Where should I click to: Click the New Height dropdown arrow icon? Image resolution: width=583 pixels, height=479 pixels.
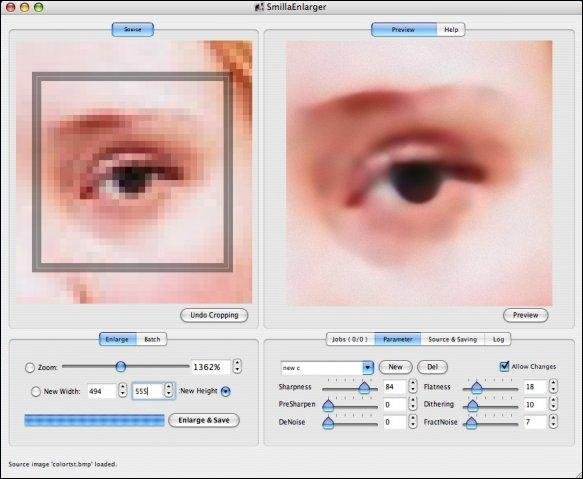click(x=226, y=392)
